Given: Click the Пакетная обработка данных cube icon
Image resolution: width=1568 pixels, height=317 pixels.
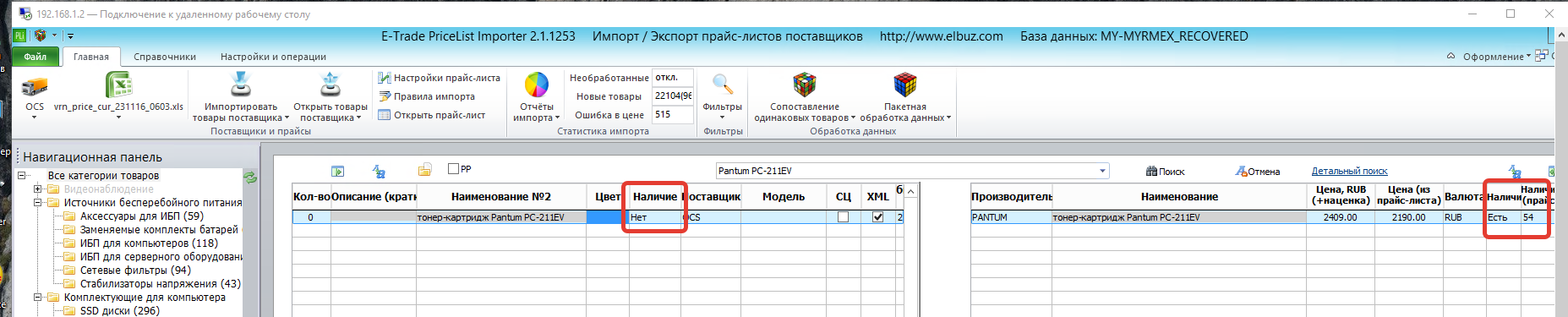Looking at the screenshot, I should point(905,85).
